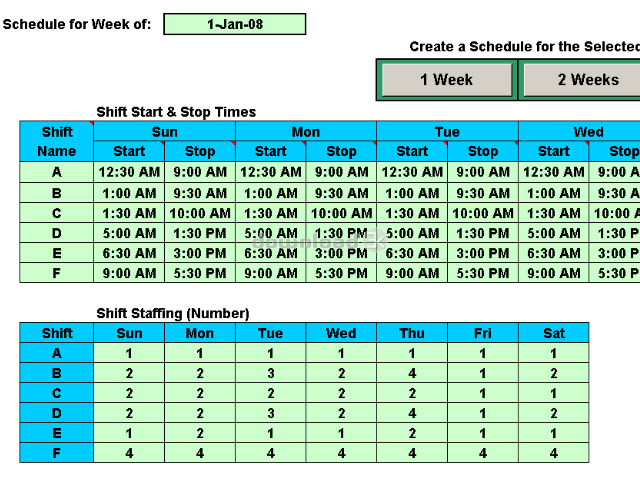Select shift E Monday staffing cell
The width and height of the screenshot is (640, 480).
[x=200, y=433]
